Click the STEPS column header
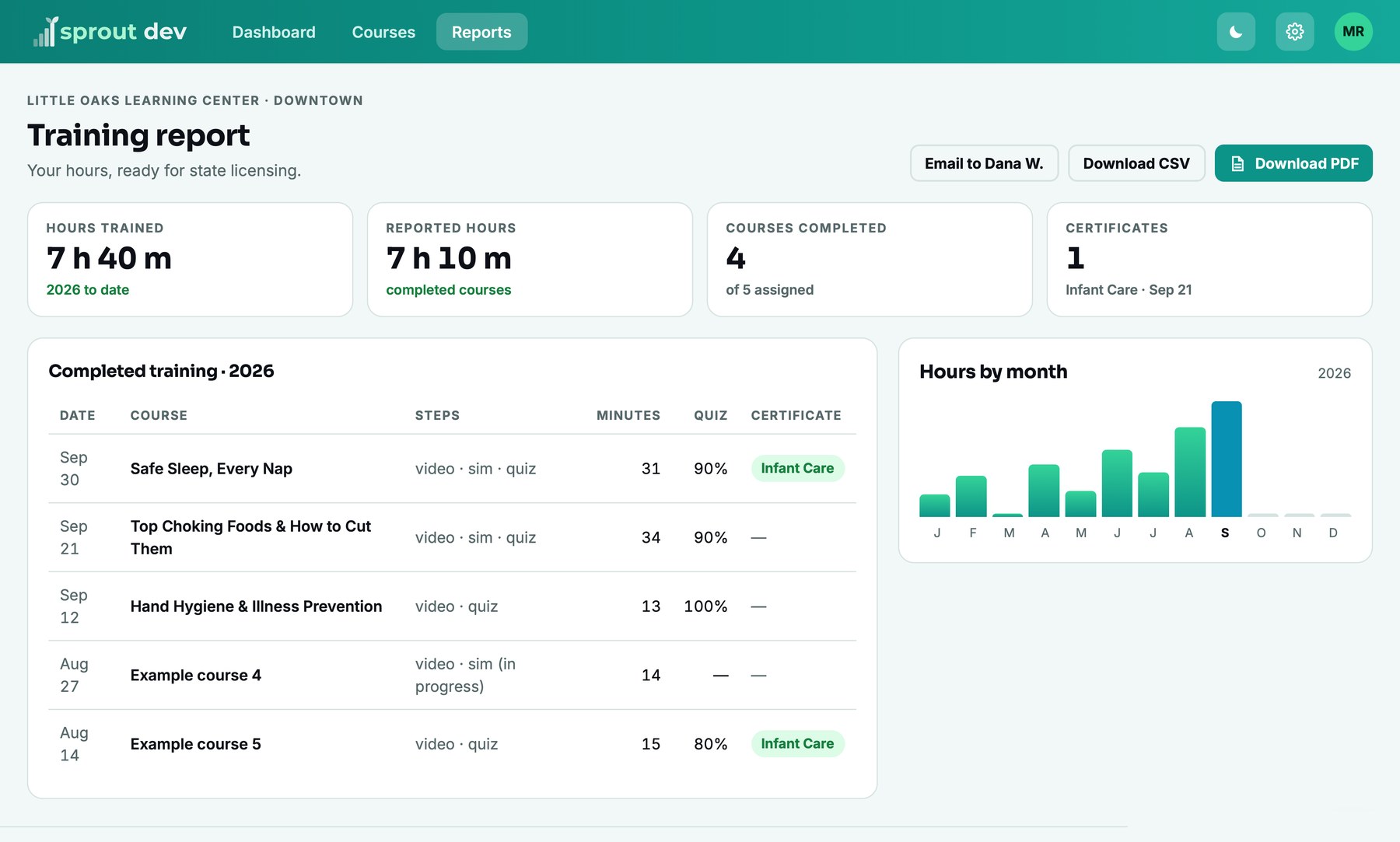 coord(437,415)
